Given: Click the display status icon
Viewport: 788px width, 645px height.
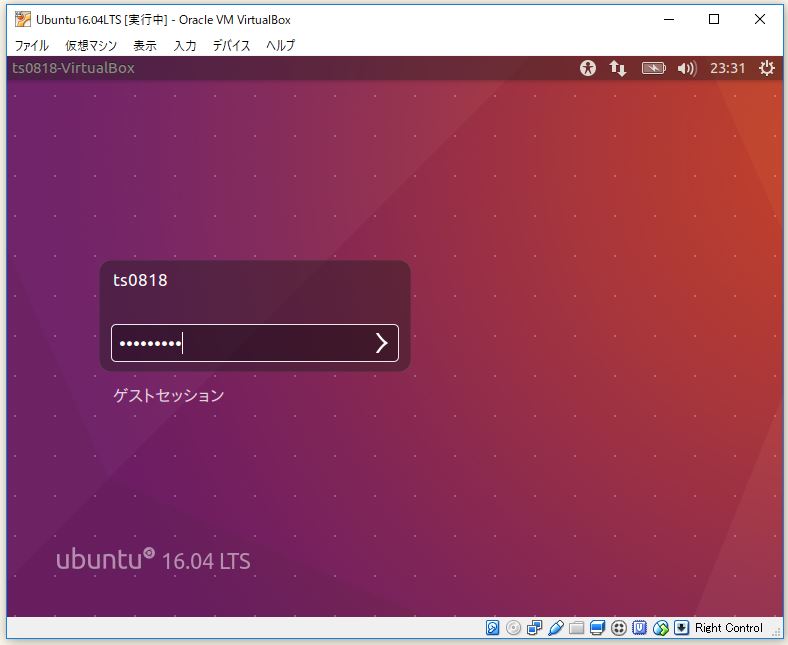Looking at the screenshot, I should pos(598,627).
